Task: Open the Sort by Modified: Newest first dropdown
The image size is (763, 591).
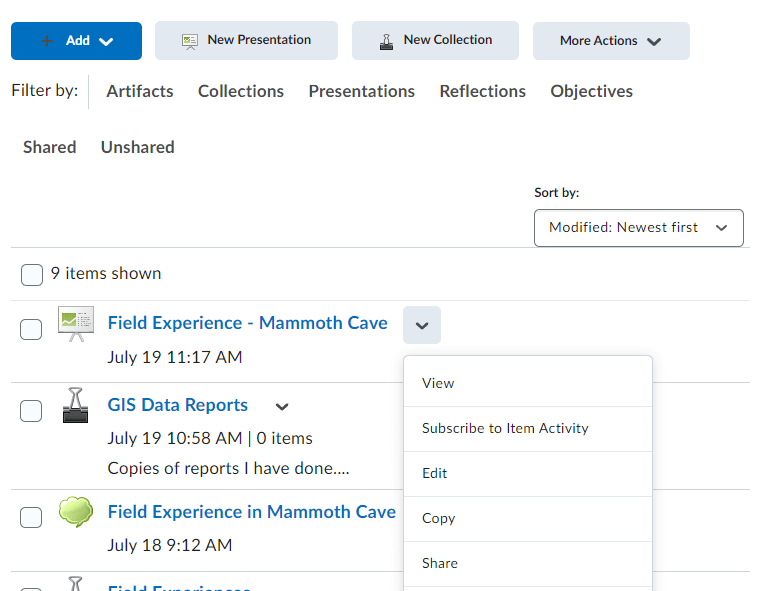Action: click(x=638, y=228)
